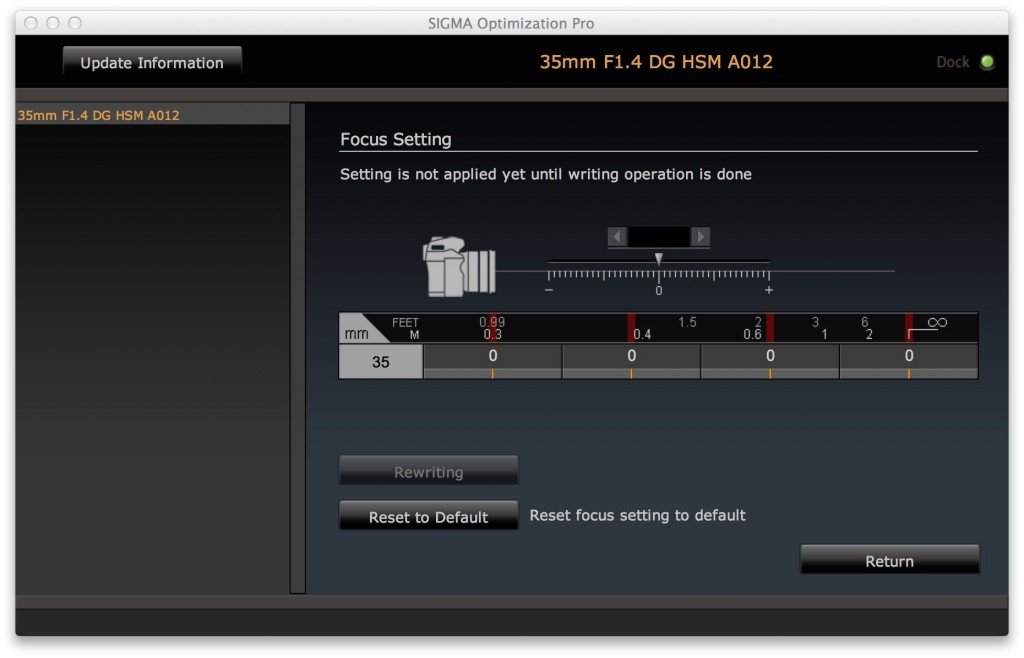Click the focus adjustment value box between arrows
Image resolution: width=1024 pixels, height=658 pixels.
point(659,237)
